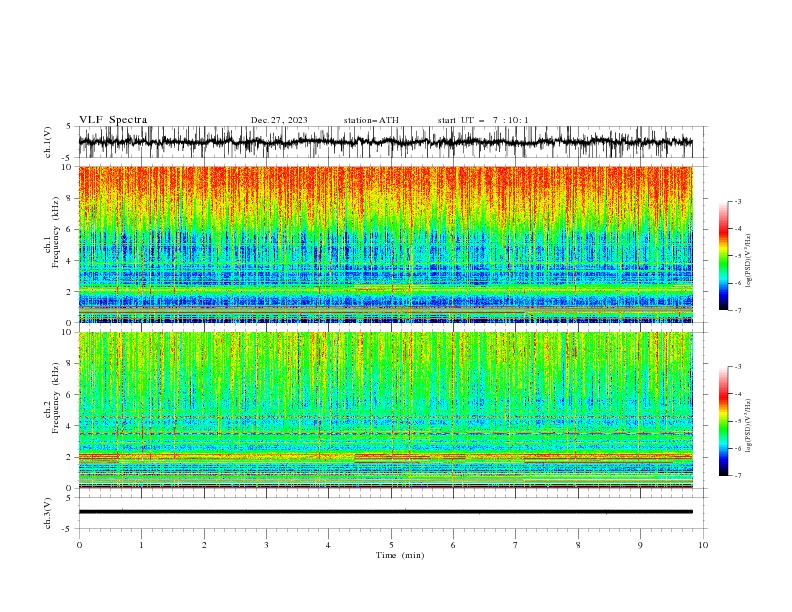This screenshot has height=612, width=792.
Task: Click the "4" tick on the time axis
Action: coord(328,545)
